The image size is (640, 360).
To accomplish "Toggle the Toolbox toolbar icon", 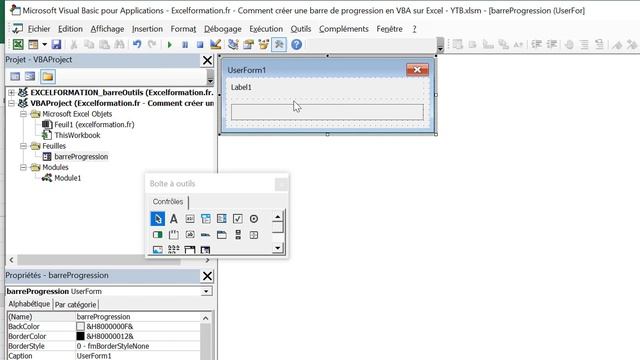I will [x=279, y=44].
